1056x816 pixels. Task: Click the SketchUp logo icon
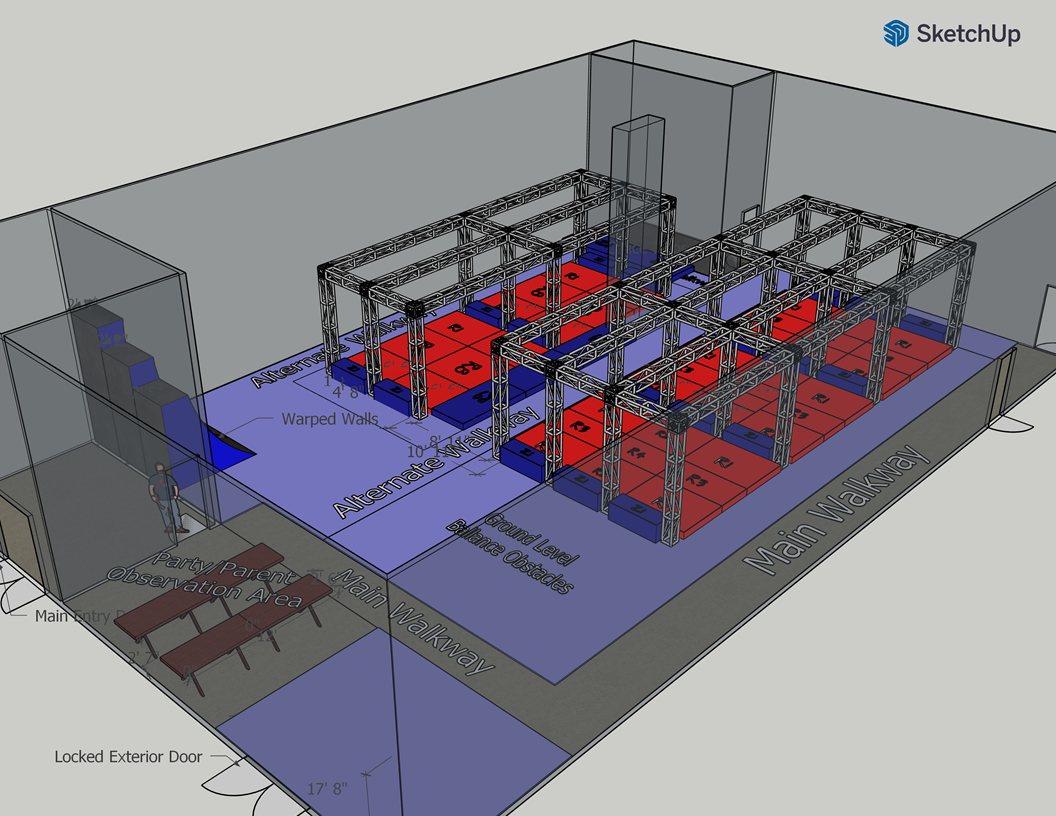click(x=896, y=33)
